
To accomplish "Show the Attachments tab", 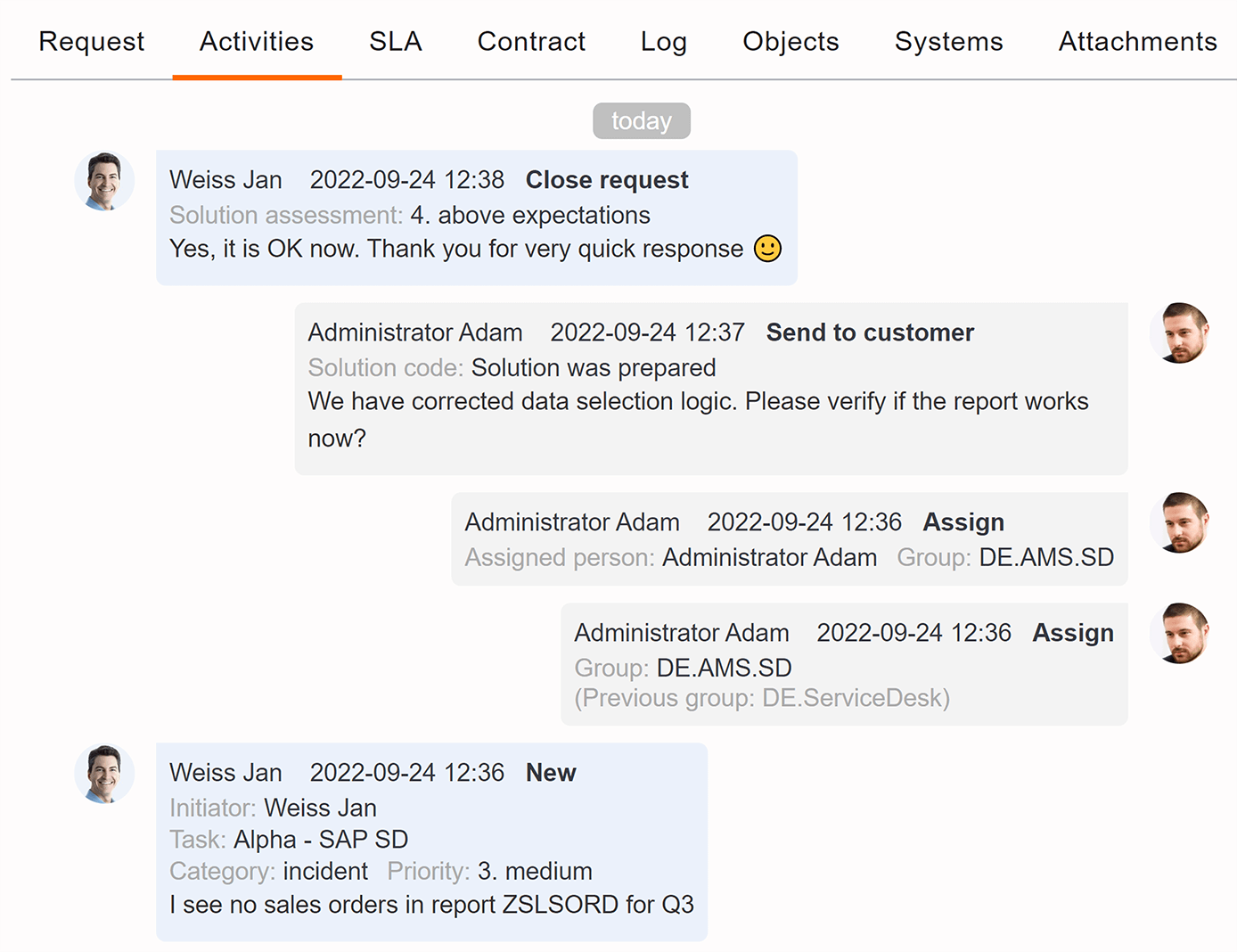I will tap(1137, 41).
